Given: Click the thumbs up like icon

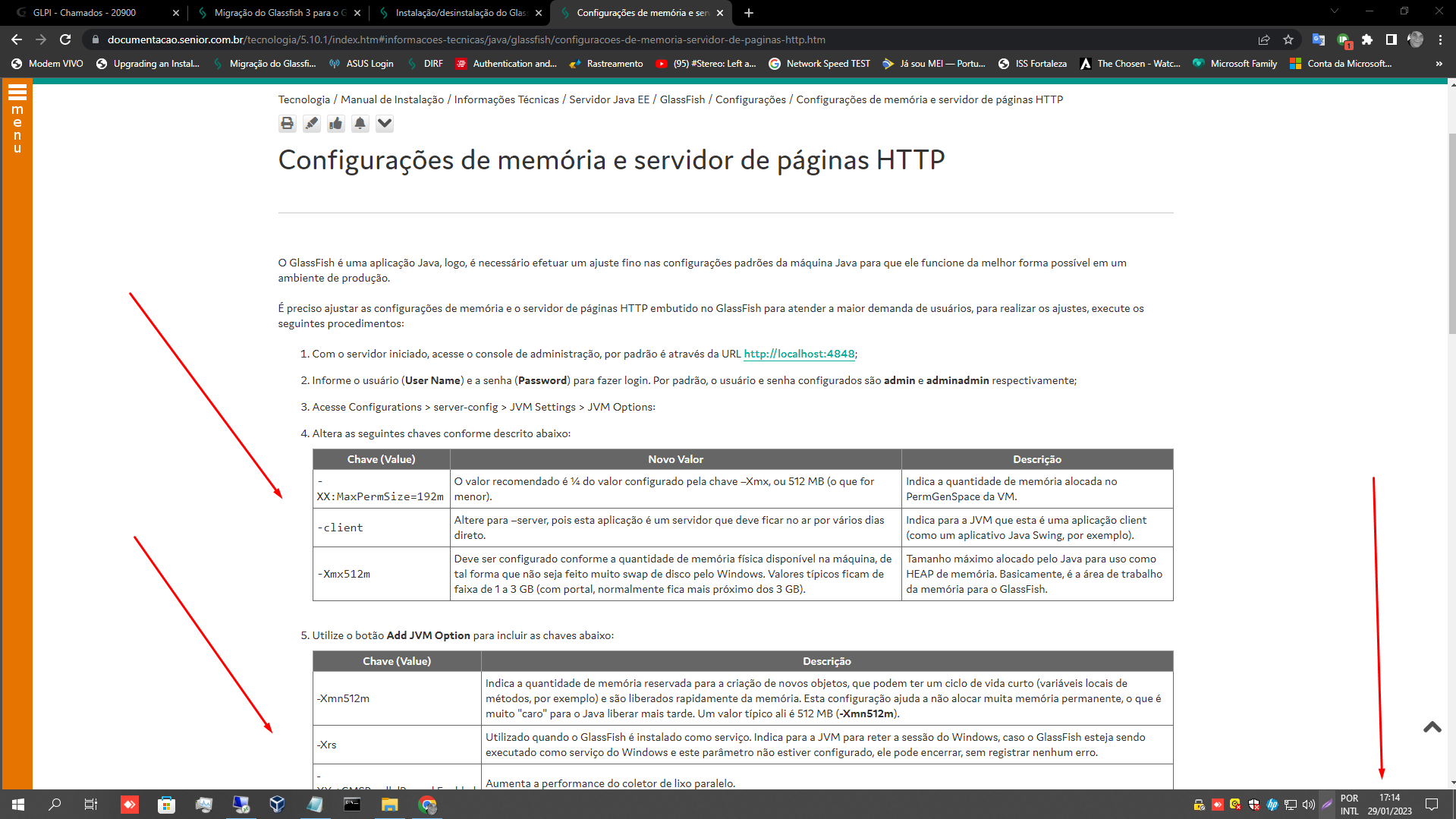Looking at the screenshot, I should coord(335,124).
